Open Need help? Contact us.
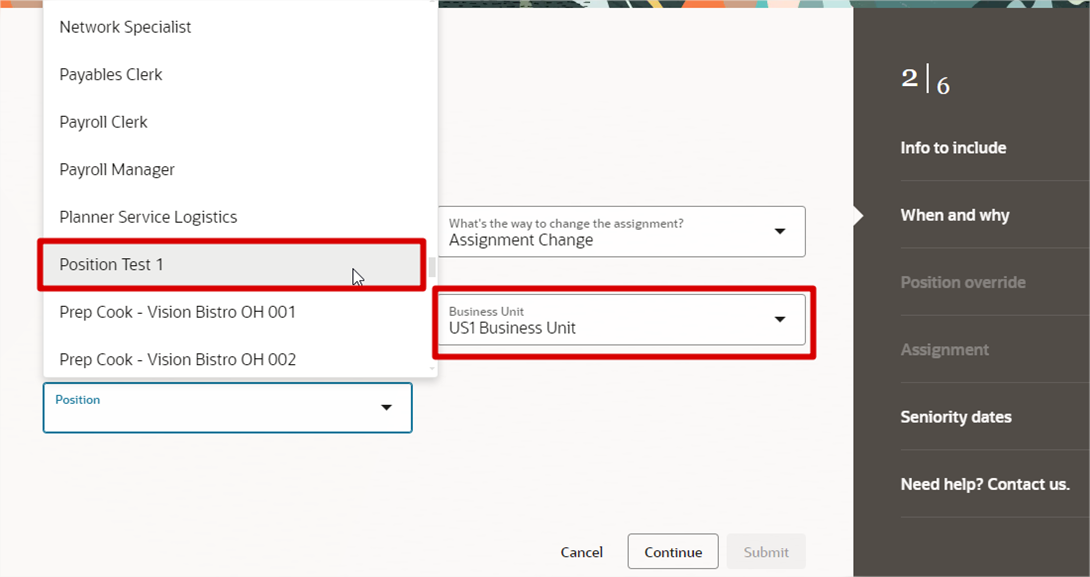1090x577 pixels. 985,485
